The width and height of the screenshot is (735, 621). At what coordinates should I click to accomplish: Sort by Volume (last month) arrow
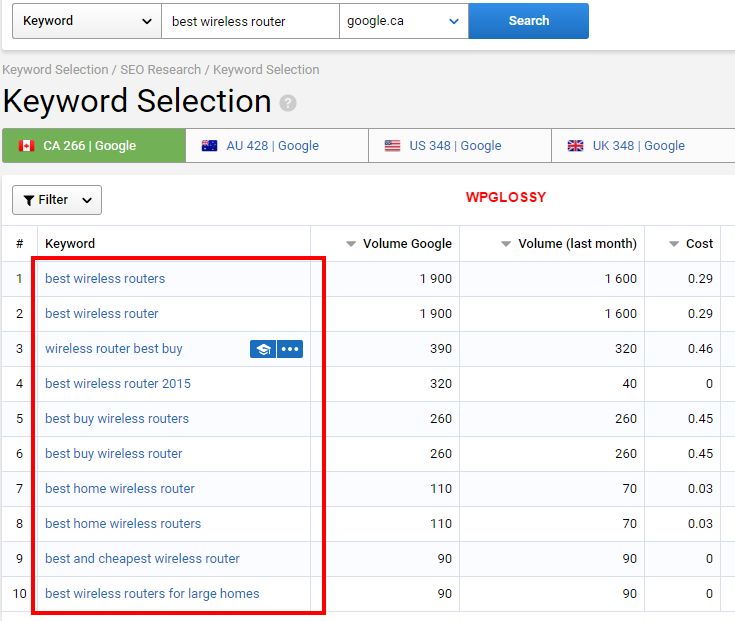point(506,244)
